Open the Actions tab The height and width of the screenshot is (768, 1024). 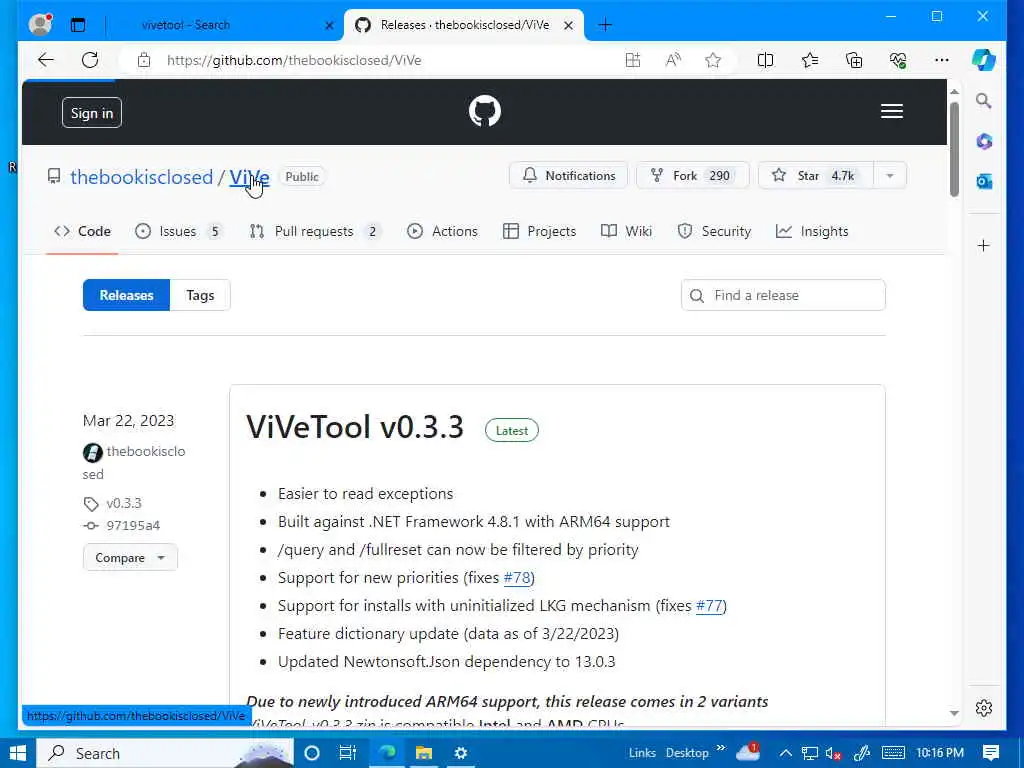point(442,231)
